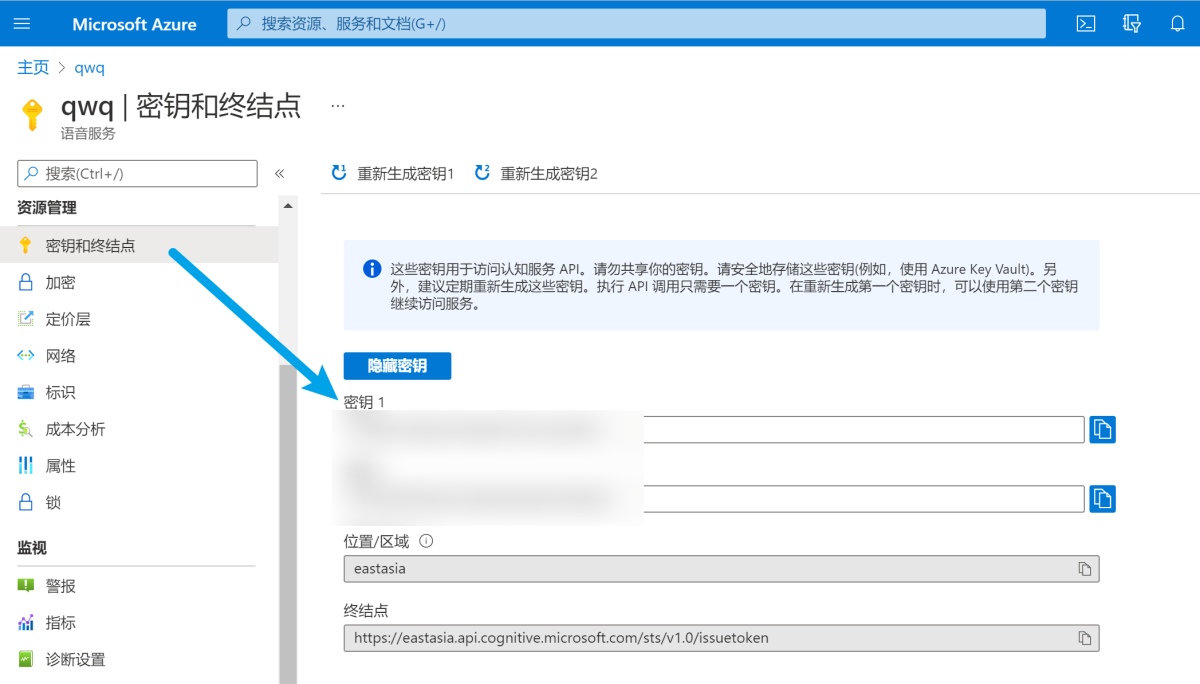The image size is (1200, 684).
Task: Open the qwq breadcrumb link
Action: (x=90, y=68)
